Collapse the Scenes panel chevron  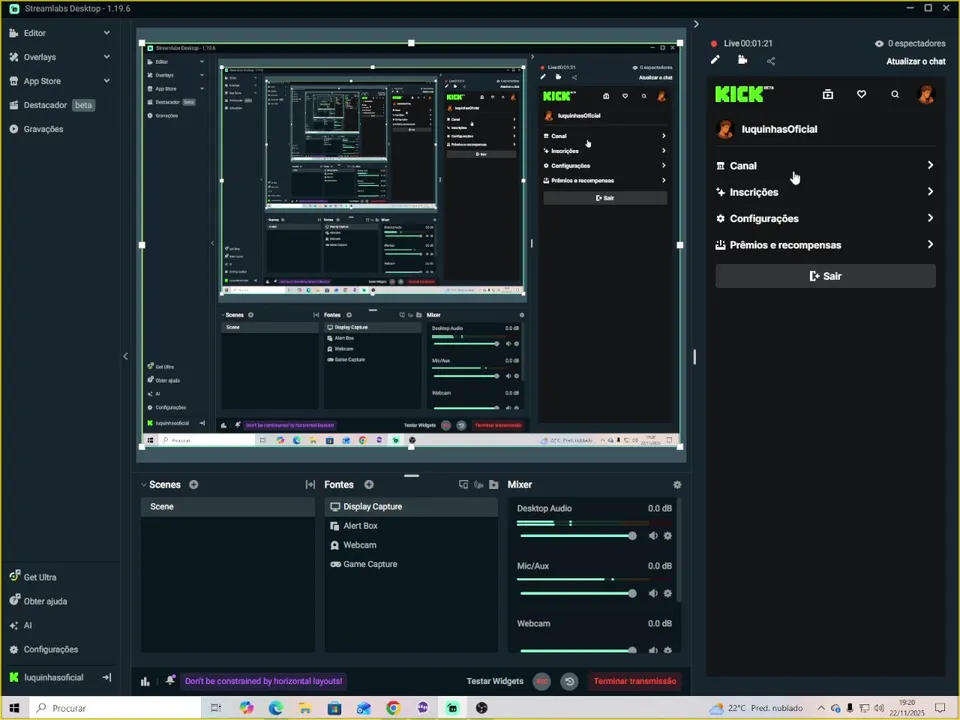click(144, 484)
